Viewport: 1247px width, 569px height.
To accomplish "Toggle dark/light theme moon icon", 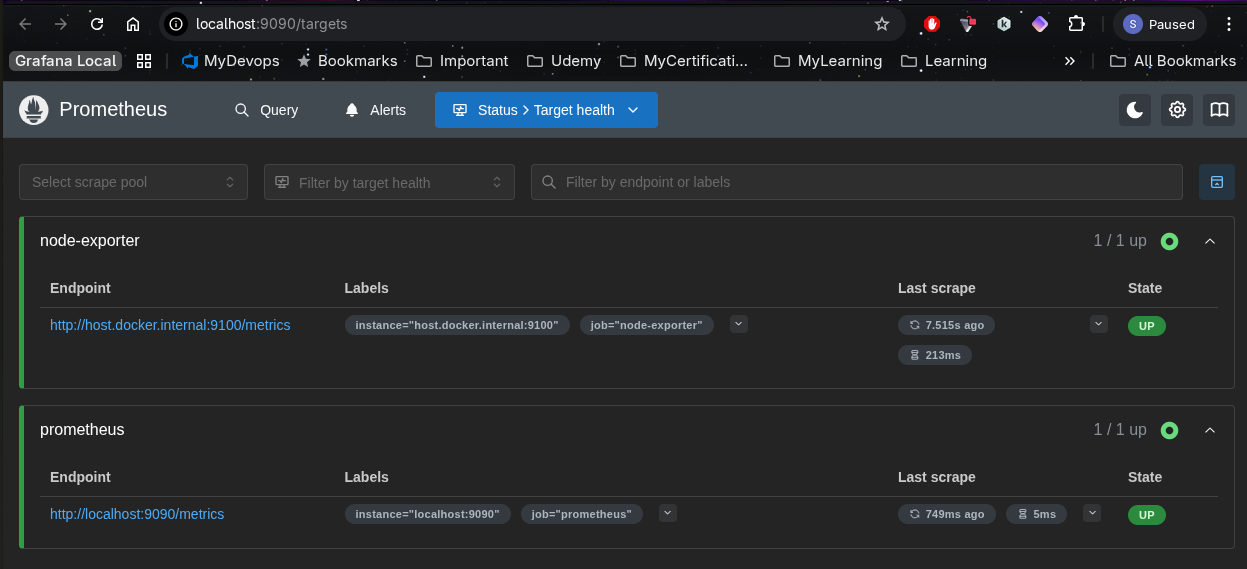I will click(x=1134, y=110).
